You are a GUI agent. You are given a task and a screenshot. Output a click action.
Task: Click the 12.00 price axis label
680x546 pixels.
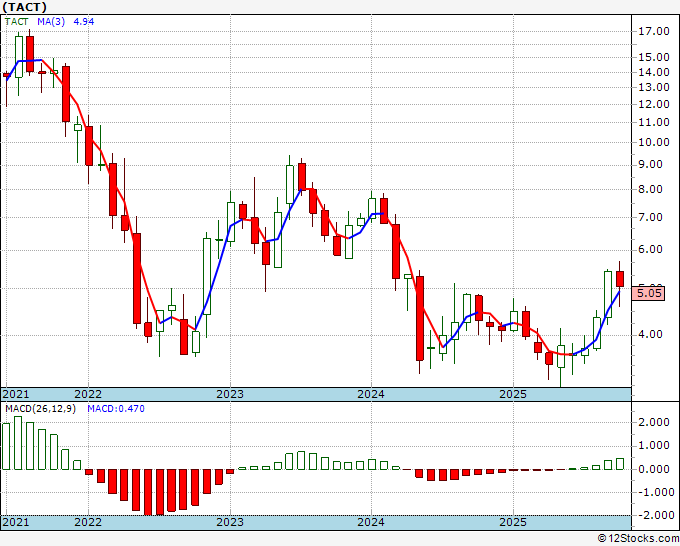click(x=654, y=104)
